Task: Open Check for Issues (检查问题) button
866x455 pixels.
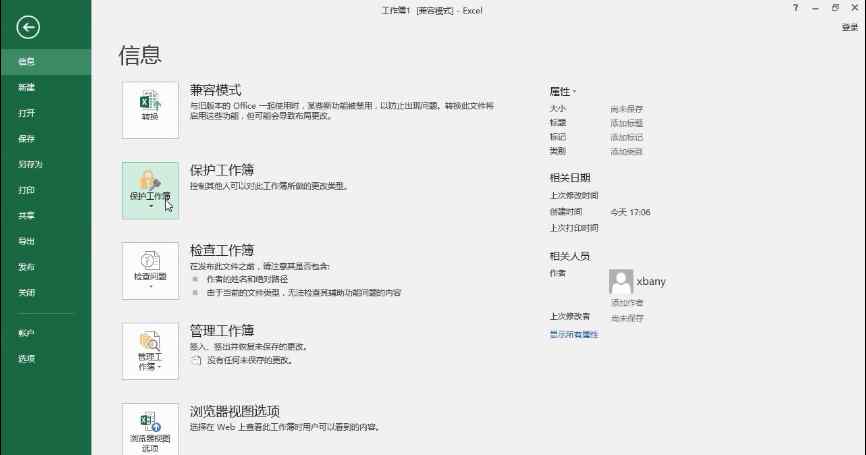Action: [150, 271]
